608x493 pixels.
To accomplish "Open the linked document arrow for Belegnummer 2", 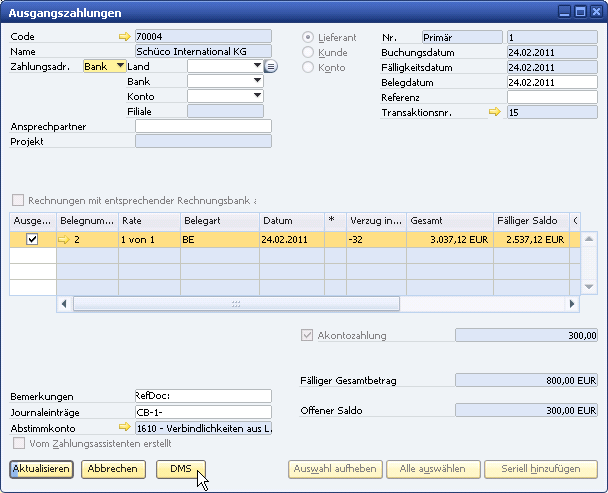I will (65, 240).
